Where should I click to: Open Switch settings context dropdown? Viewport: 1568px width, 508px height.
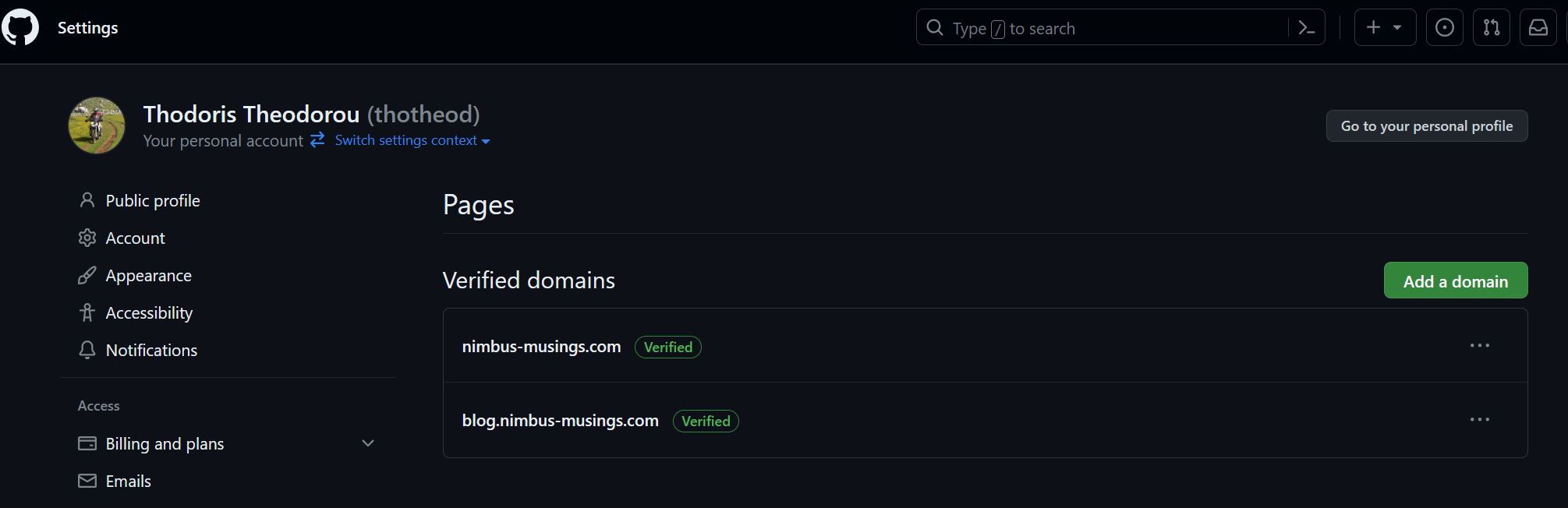coord(412,140)
